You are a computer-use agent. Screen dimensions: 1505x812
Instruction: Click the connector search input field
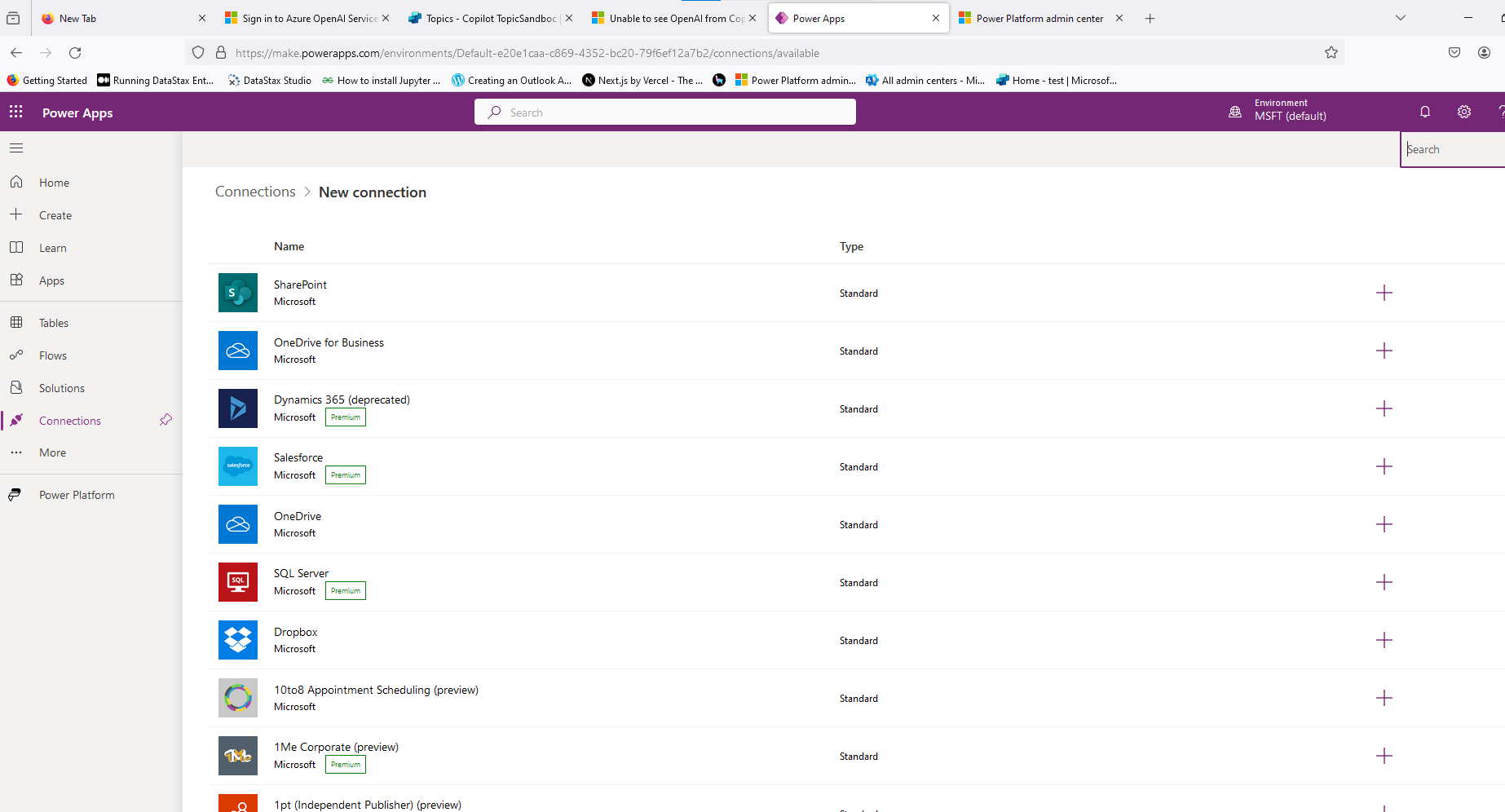tap(1451, 149)
